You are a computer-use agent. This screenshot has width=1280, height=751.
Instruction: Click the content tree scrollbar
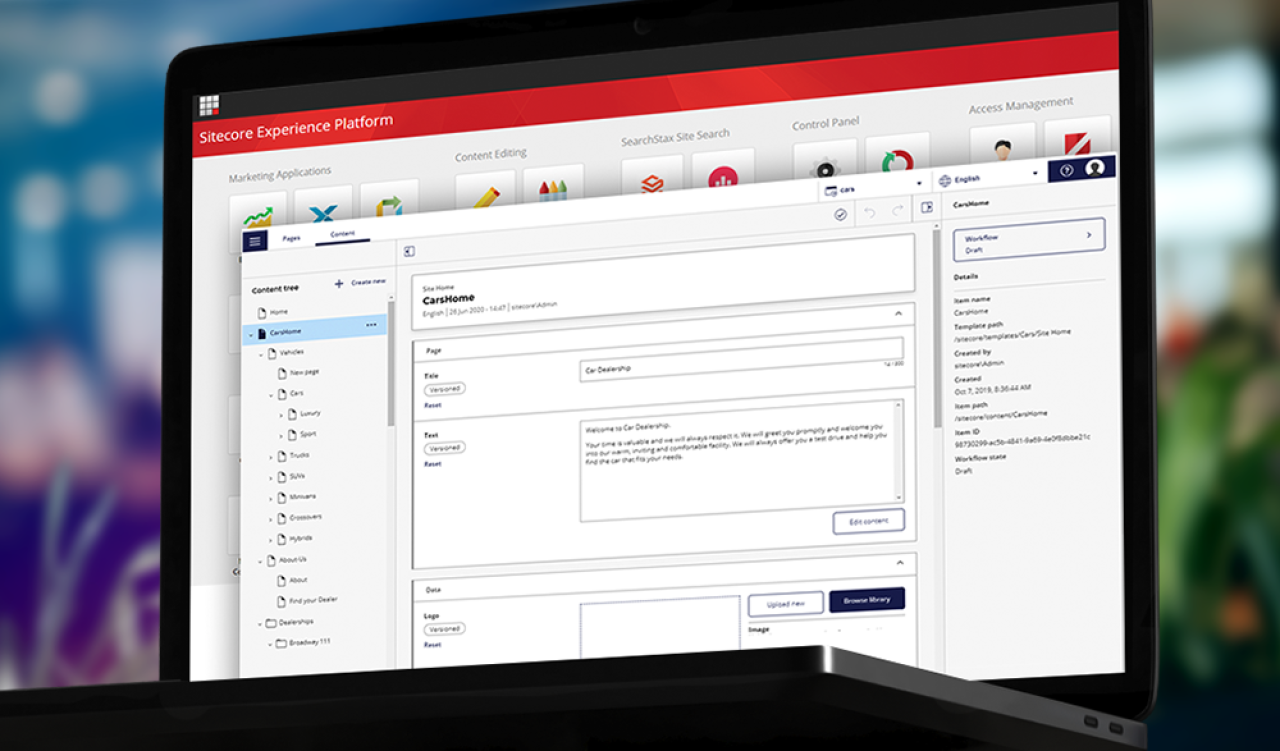[x=391, y=362]
